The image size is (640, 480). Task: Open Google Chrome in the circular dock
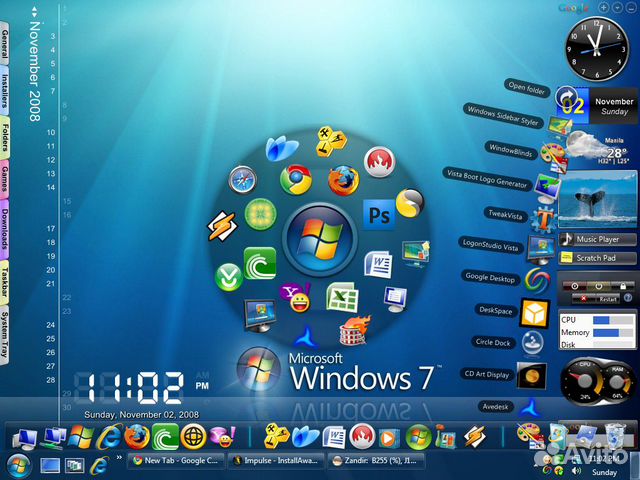point(296,179)
